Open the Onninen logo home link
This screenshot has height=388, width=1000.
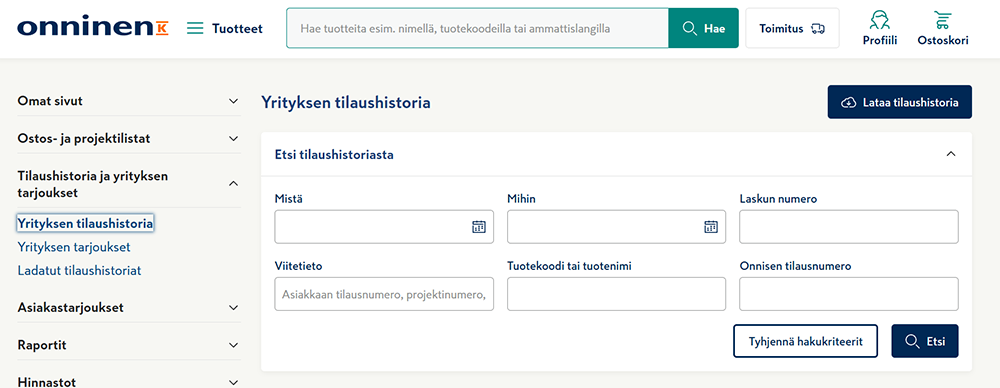[93, 27]
